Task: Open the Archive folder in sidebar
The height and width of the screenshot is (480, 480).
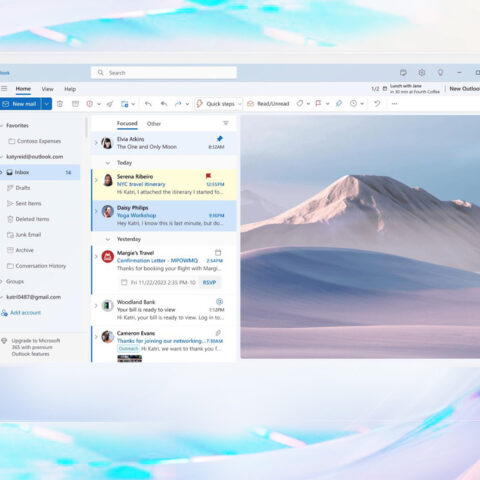Action: pos(24,250)
